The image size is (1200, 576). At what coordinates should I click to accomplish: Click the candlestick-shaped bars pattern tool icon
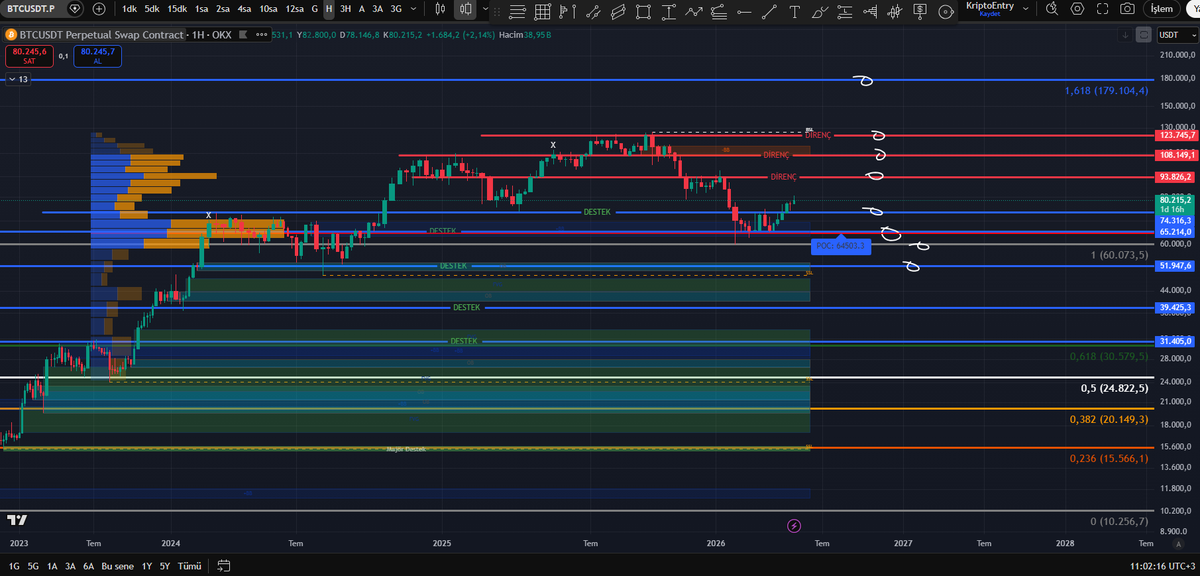(895, 11)
